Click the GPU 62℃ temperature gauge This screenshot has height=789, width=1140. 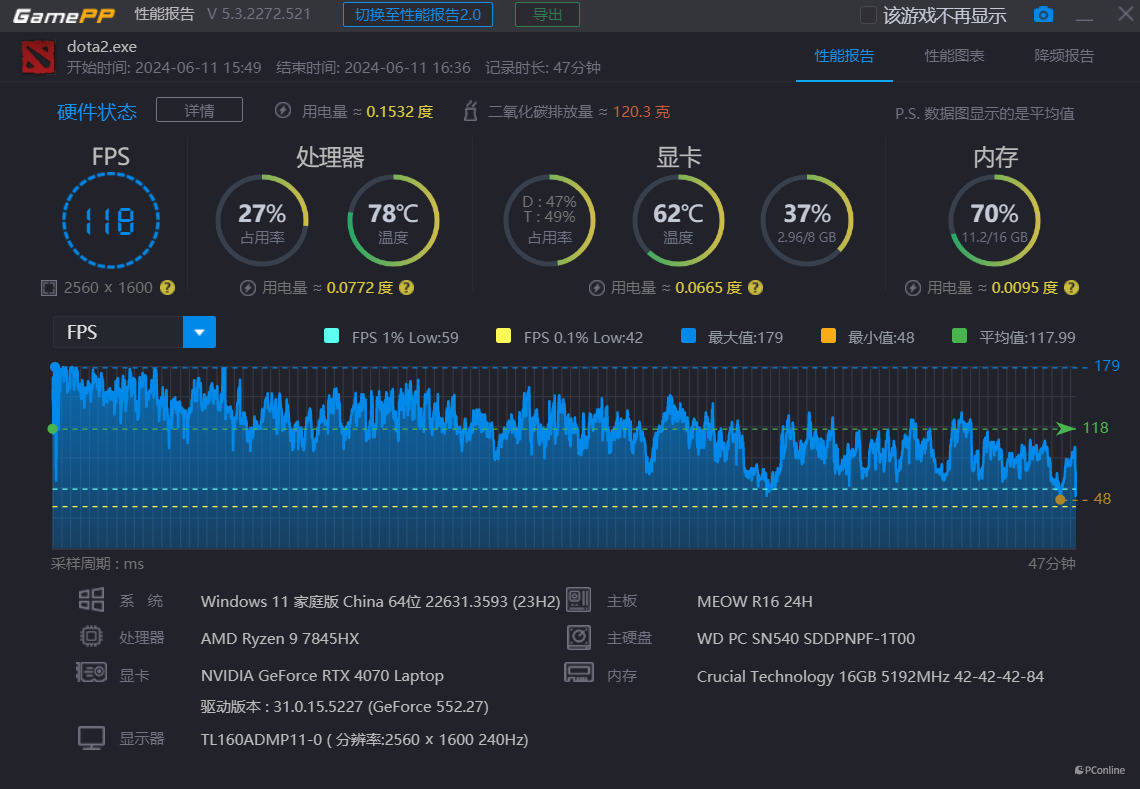coord(678,220)
